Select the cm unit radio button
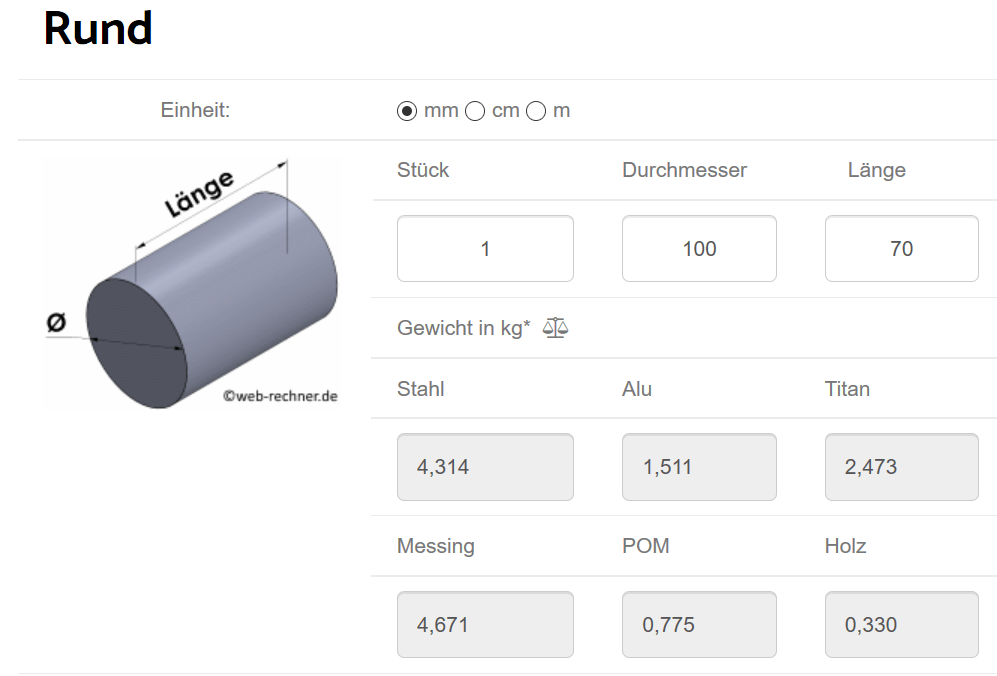 [x=475, y=111]
